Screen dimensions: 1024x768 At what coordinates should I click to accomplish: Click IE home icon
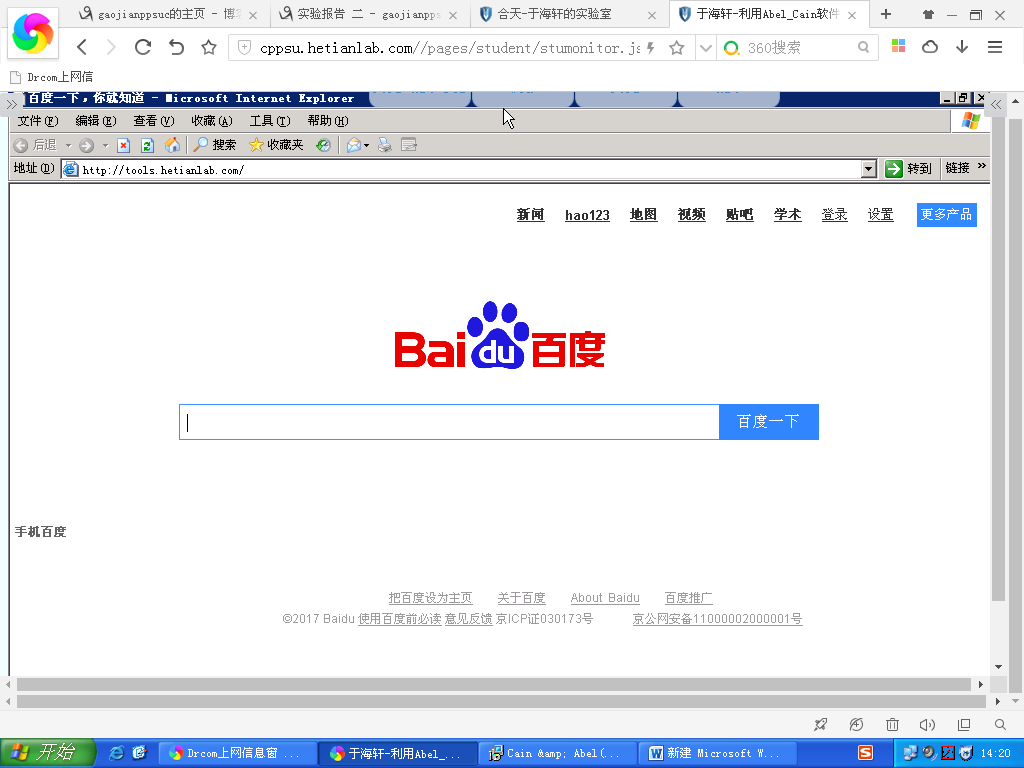(172, 145)
